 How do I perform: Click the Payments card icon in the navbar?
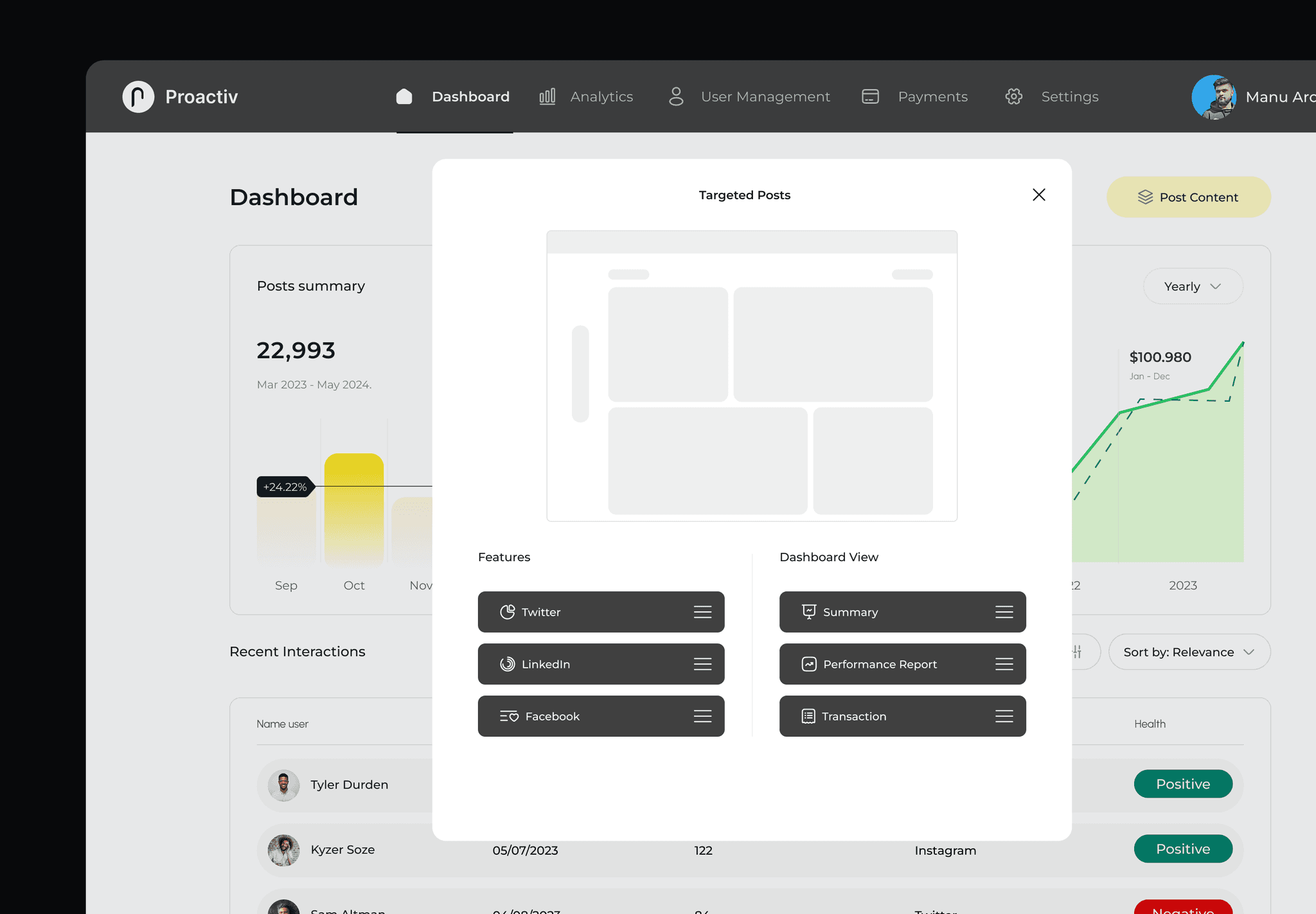point(869,96)
